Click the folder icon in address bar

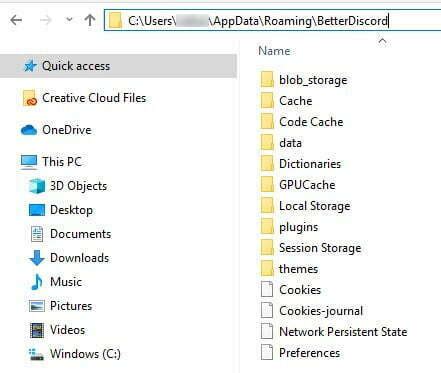point(115,21)
